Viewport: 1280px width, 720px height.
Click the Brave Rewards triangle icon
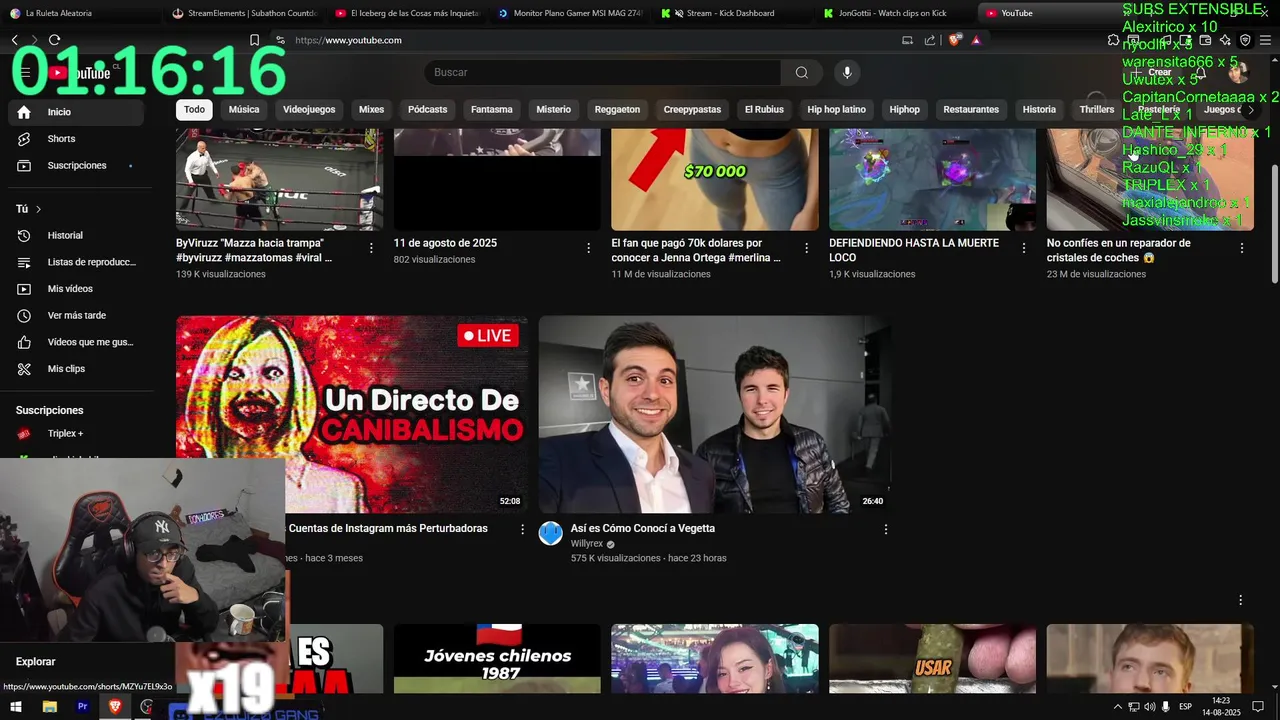[x=976, y=40]
